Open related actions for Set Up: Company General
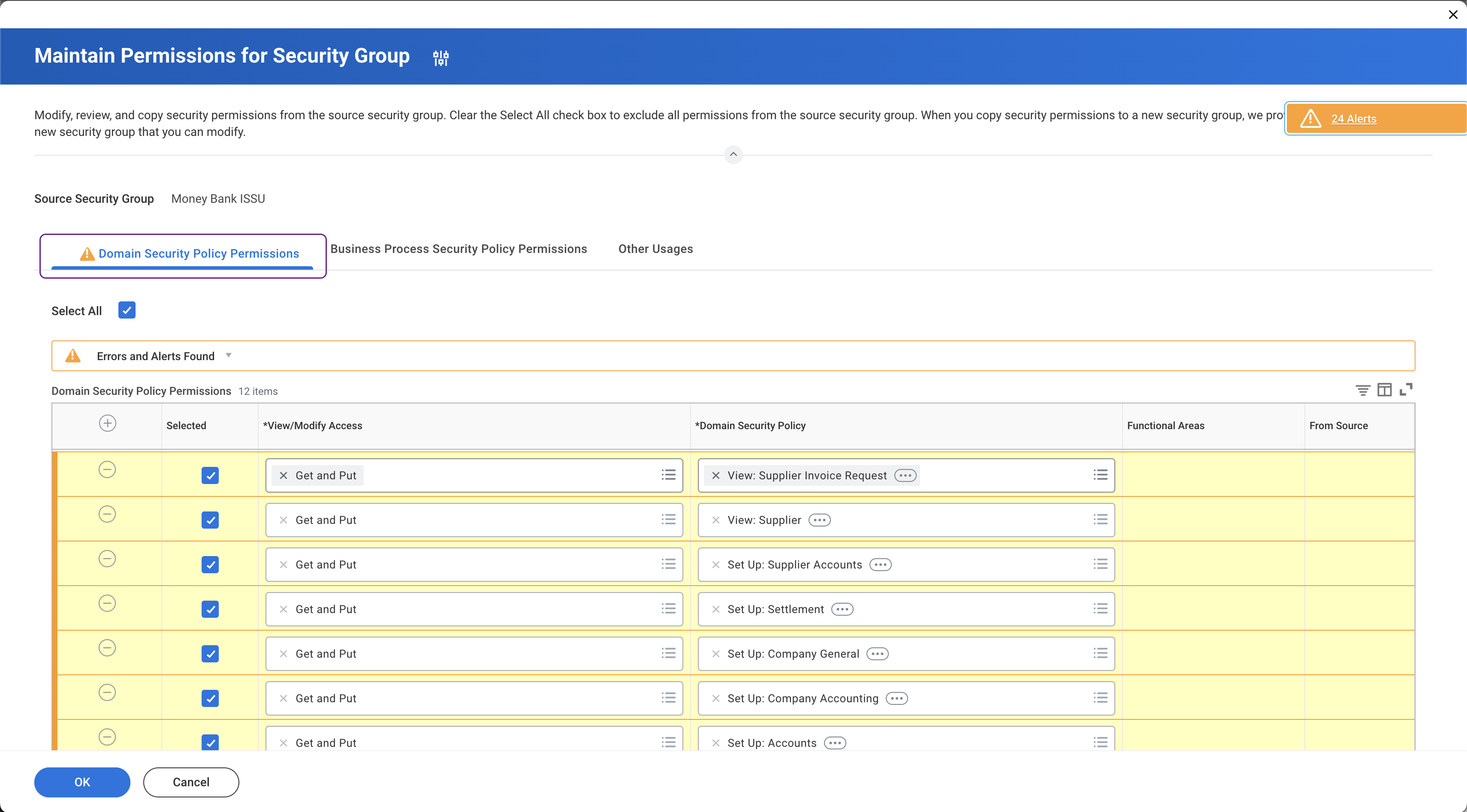The height and width of the screenshot is (812, 1467). click(x=878, y=654)
